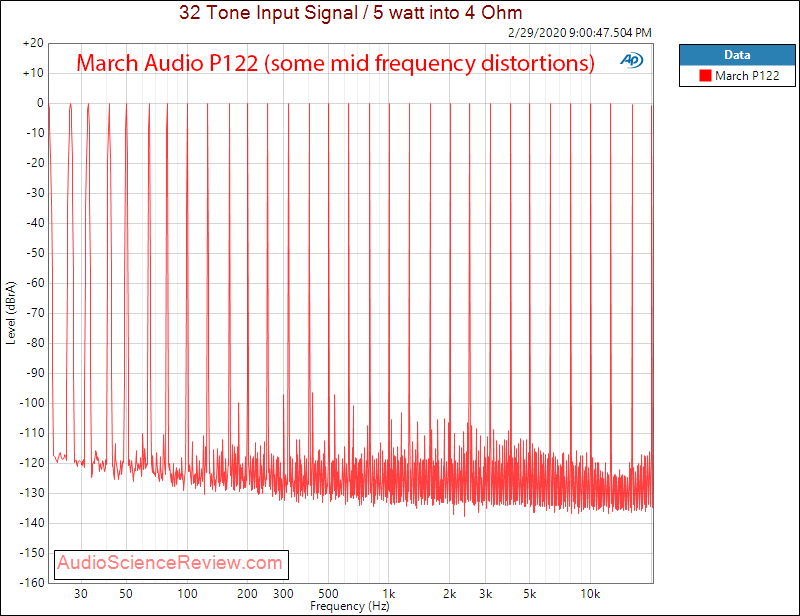Click the -80 y-axis tick label

(x=34, y=343)
